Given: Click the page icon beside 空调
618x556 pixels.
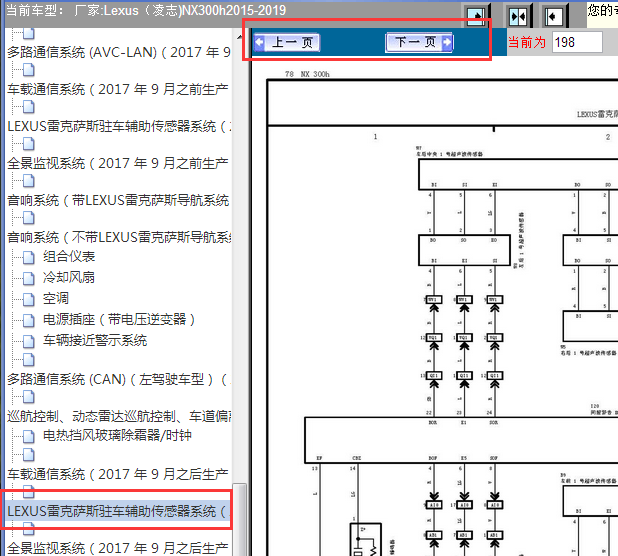Looking at the screenshot, I should (x=28, y=299).
